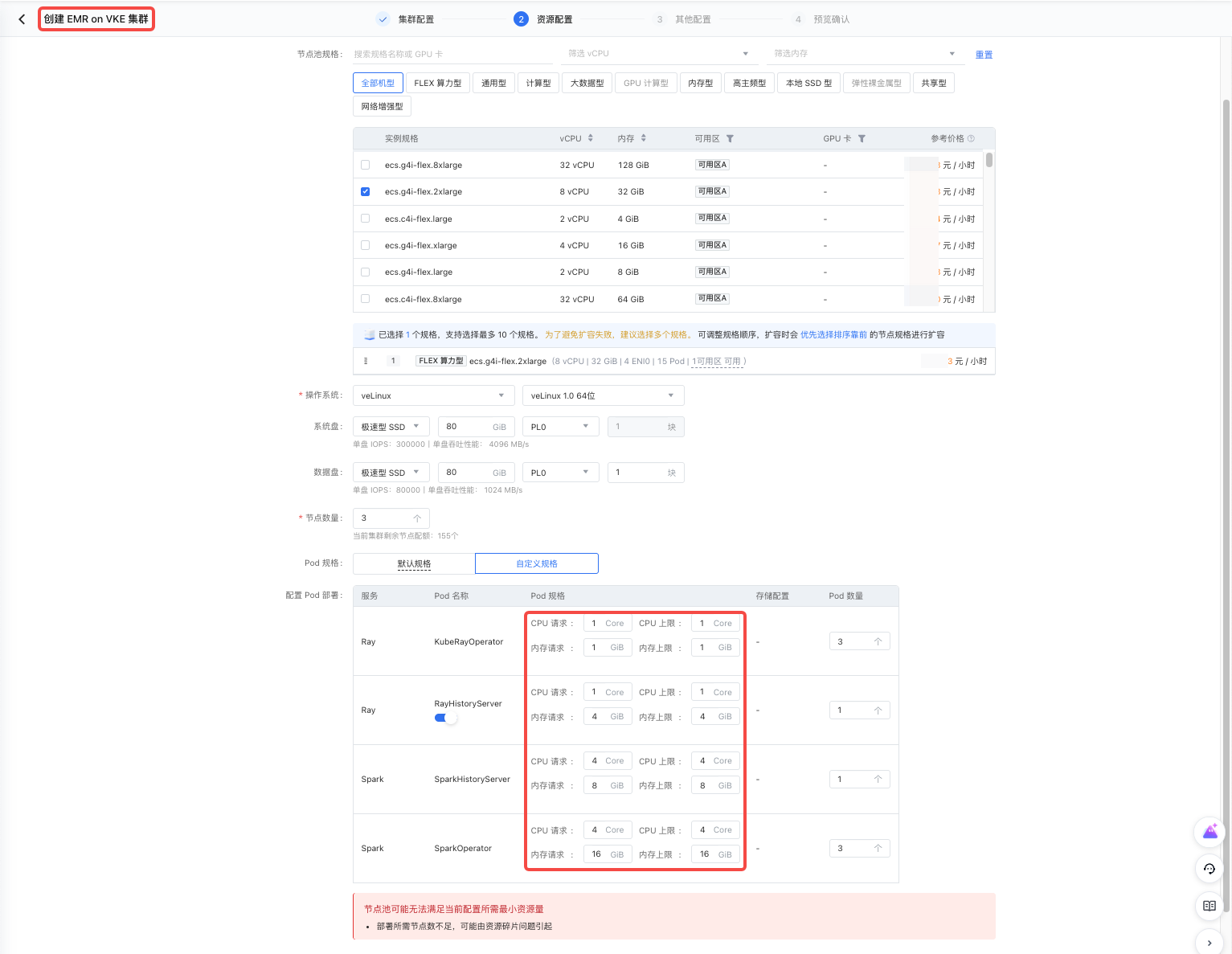Open the purple AI assistant floating icon
The width and height of the screenshot is (1232, 954).
point(1209,833)
